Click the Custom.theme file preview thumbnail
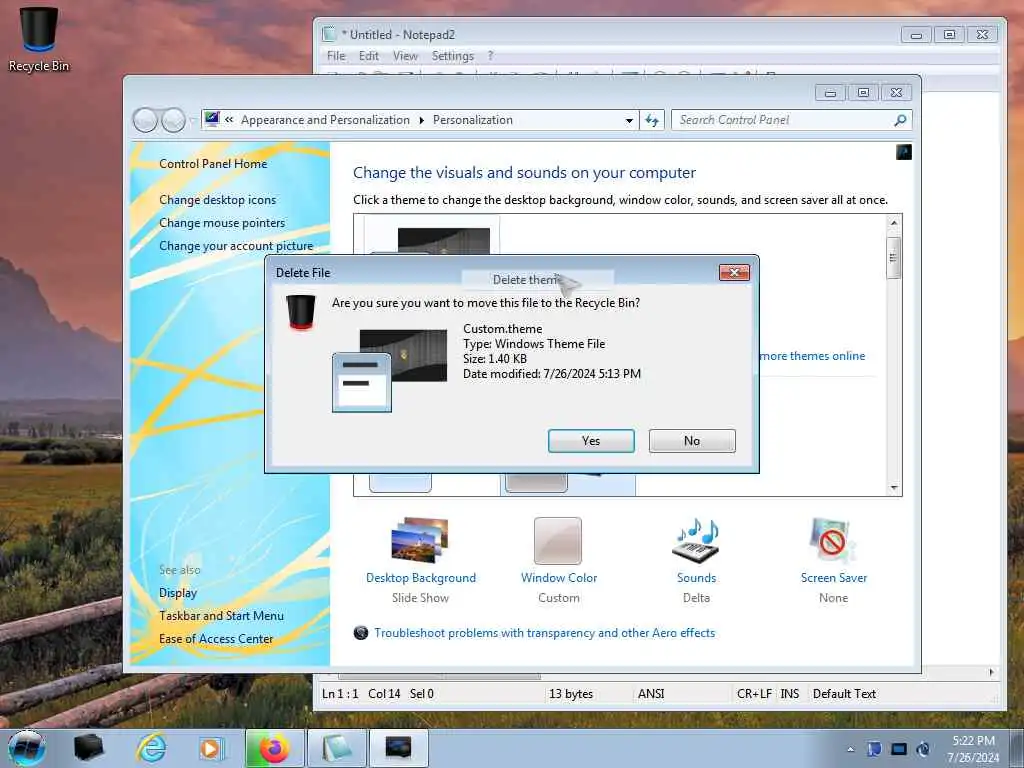The width and height of the screenshot is (1024, 768). tap(389, 370)
